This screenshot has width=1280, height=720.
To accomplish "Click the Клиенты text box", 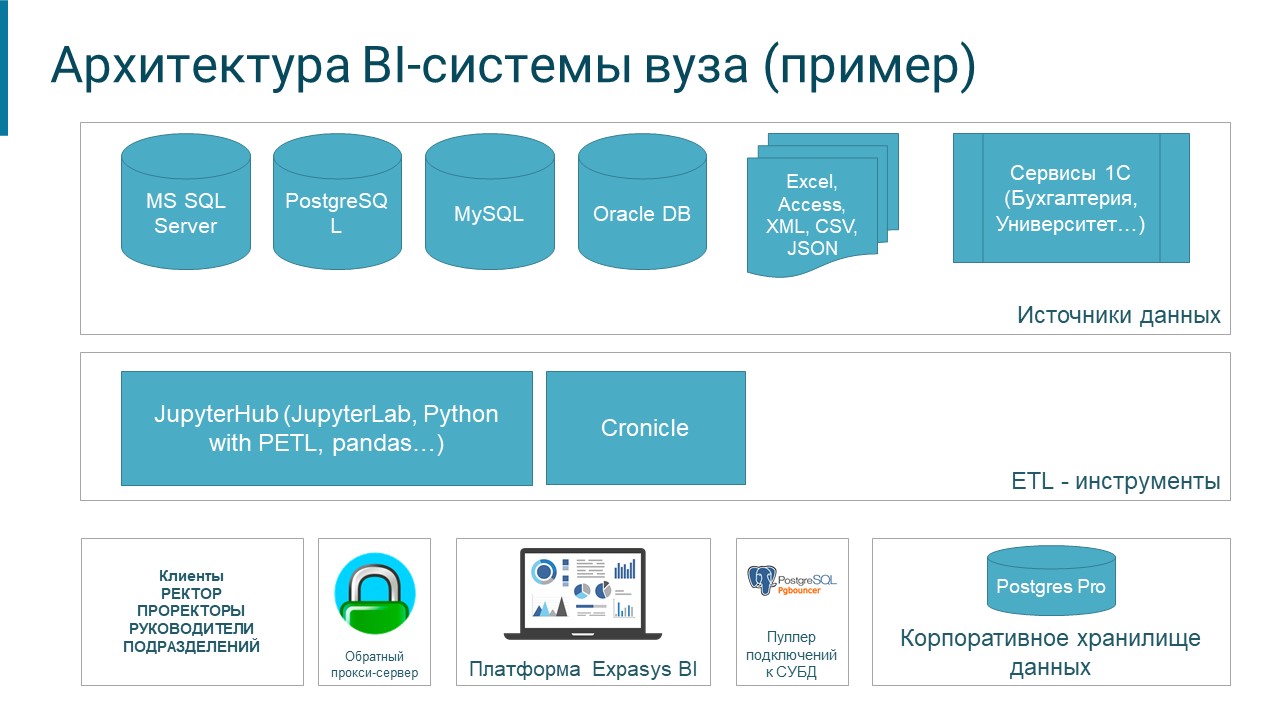I will click(192, 611).
